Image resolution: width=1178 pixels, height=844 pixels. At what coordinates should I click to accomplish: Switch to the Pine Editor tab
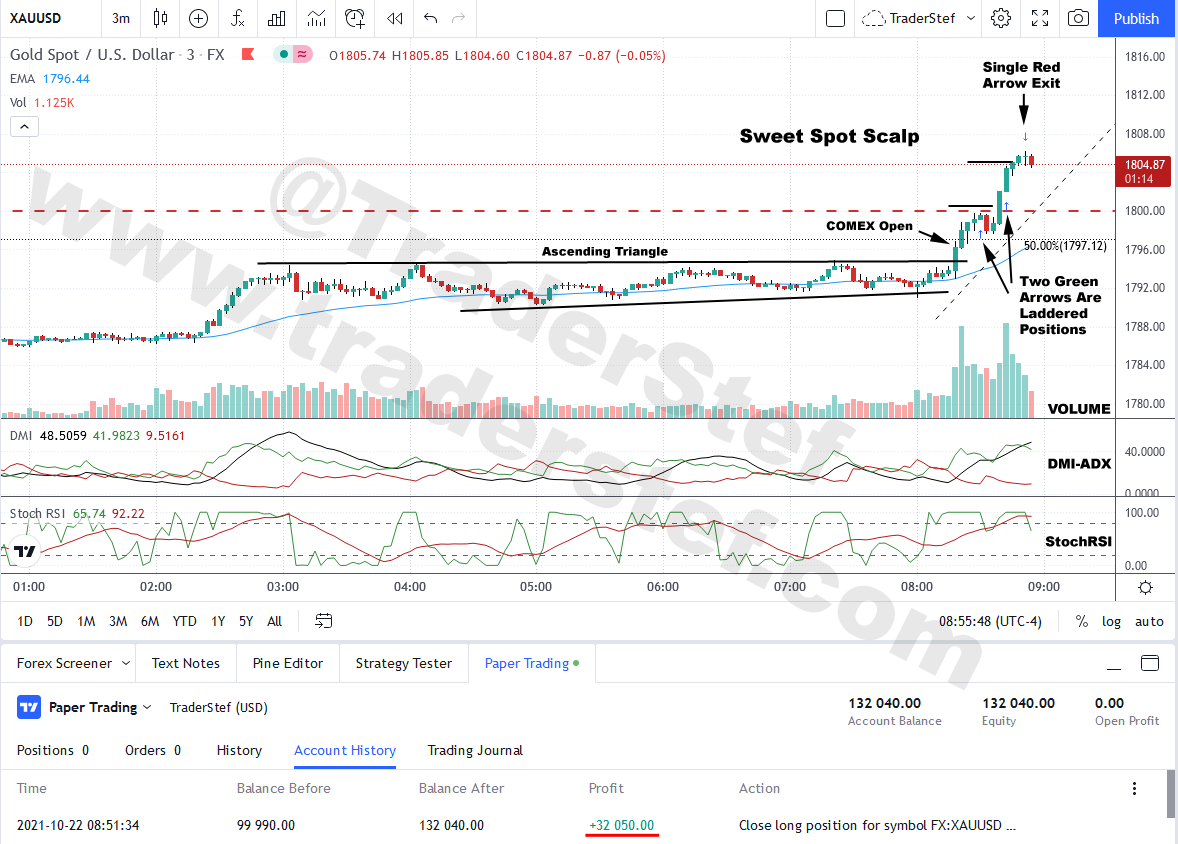pos(287,663)
